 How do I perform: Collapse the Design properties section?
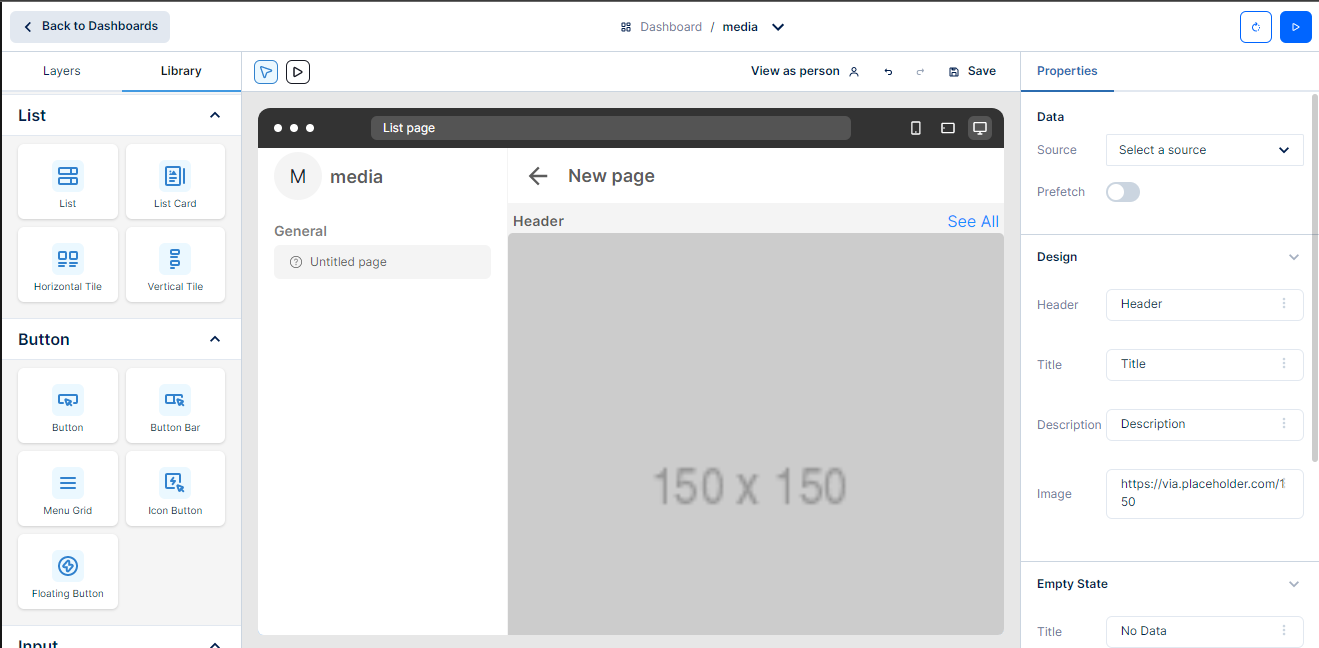coord(1293,257)
